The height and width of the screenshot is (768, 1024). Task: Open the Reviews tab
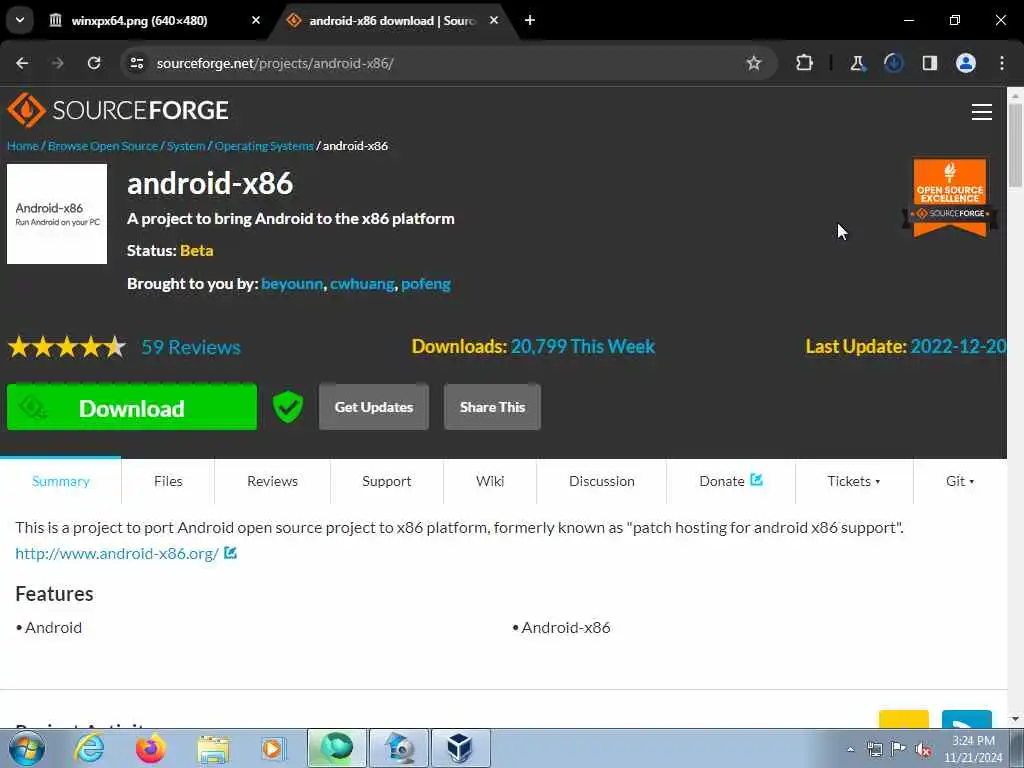tap(272, 481)
